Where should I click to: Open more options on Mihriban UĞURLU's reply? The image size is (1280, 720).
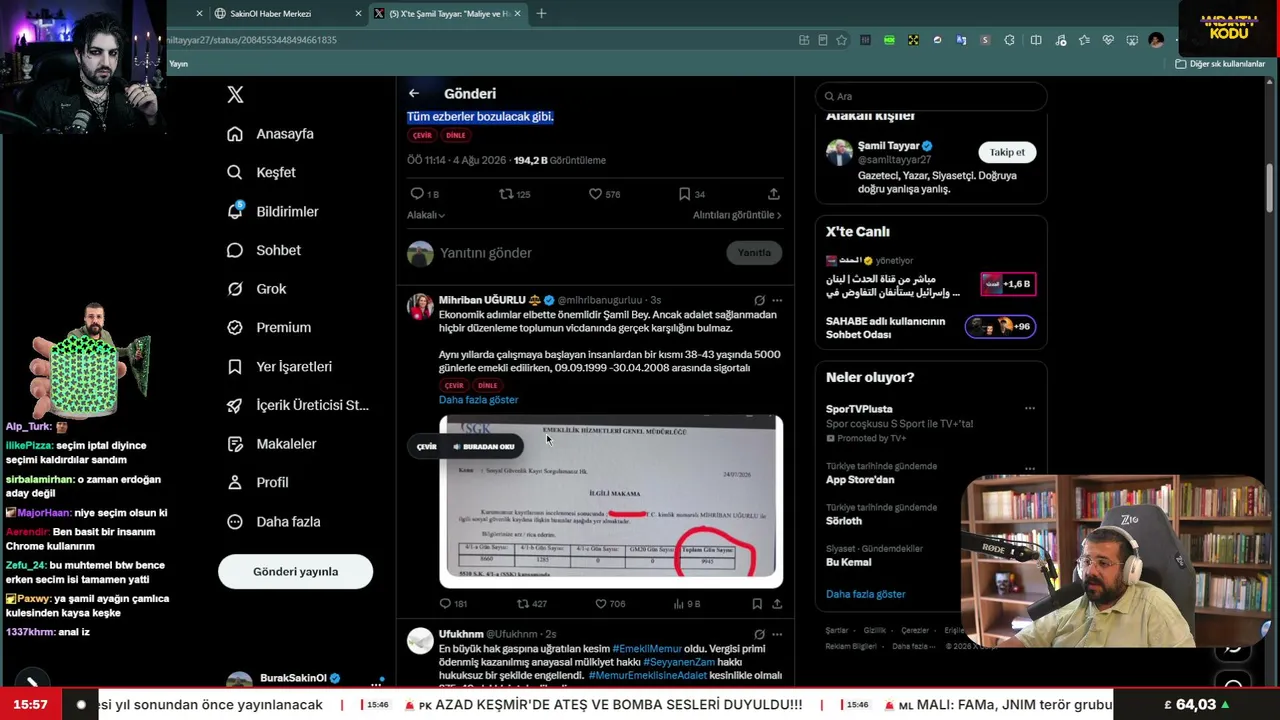click(777, 300)
